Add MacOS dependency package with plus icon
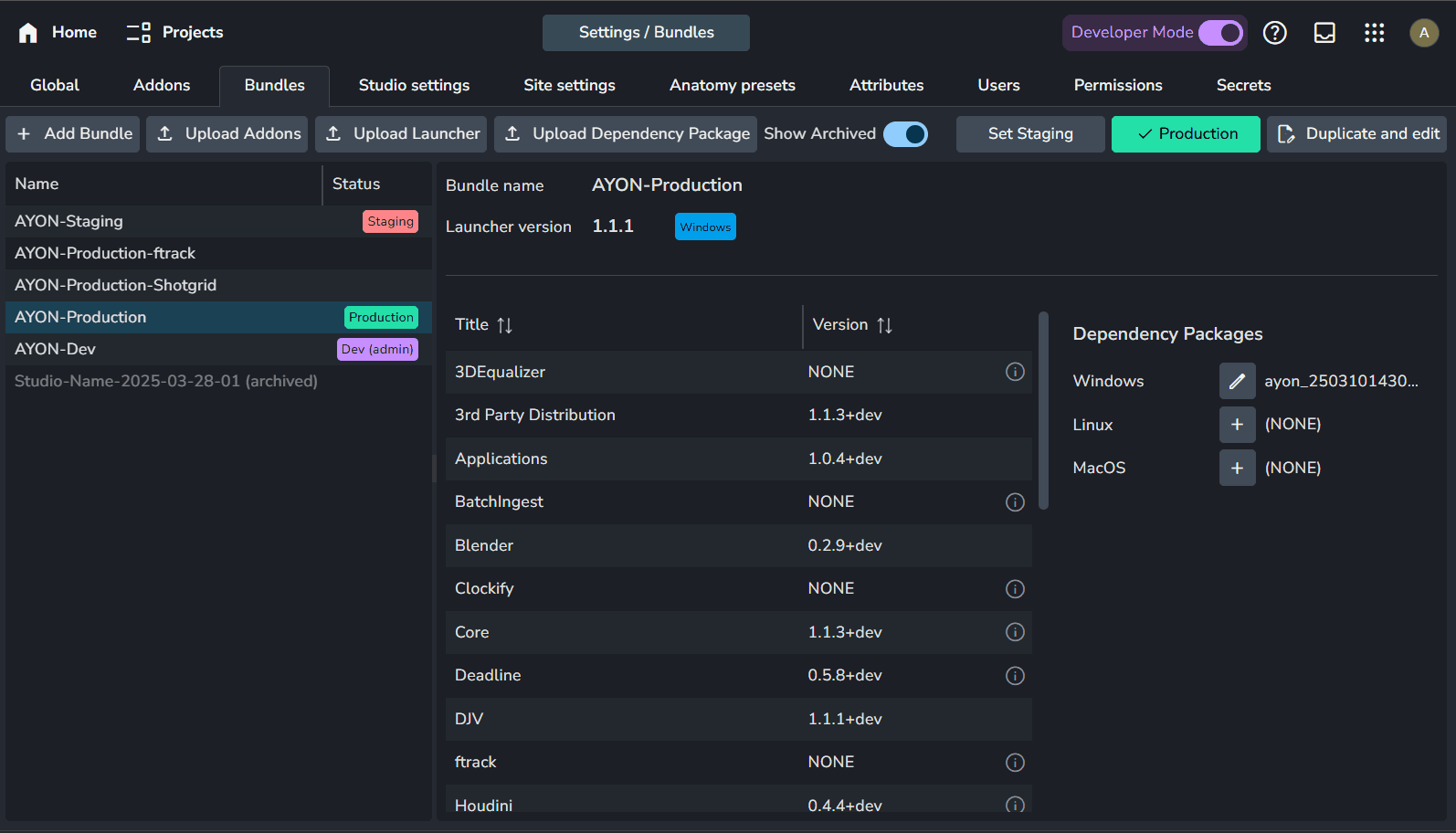This screenshot has width=1456, height=833. (x=1237, y=468)
